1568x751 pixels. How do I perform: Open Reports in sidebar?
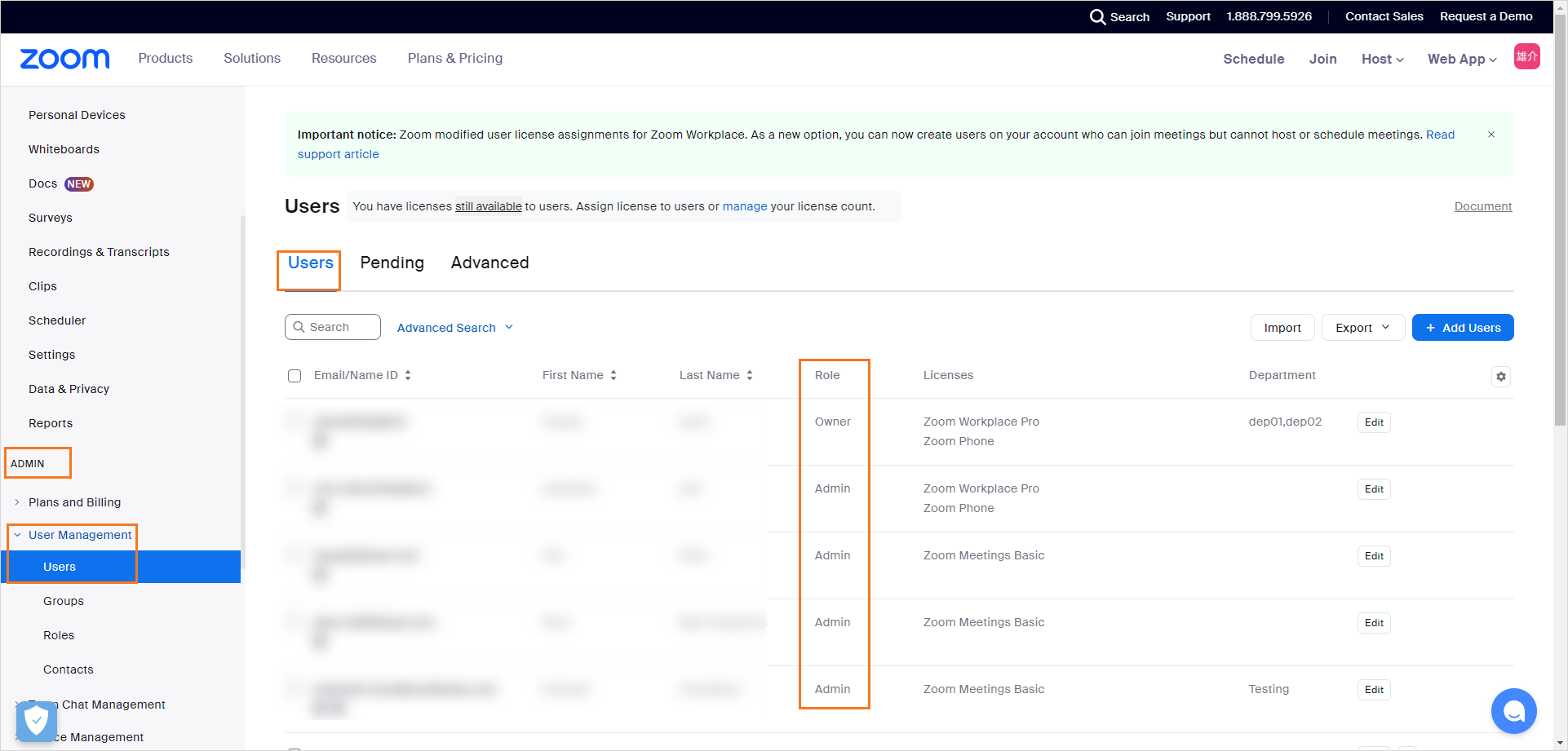(51, 423)
